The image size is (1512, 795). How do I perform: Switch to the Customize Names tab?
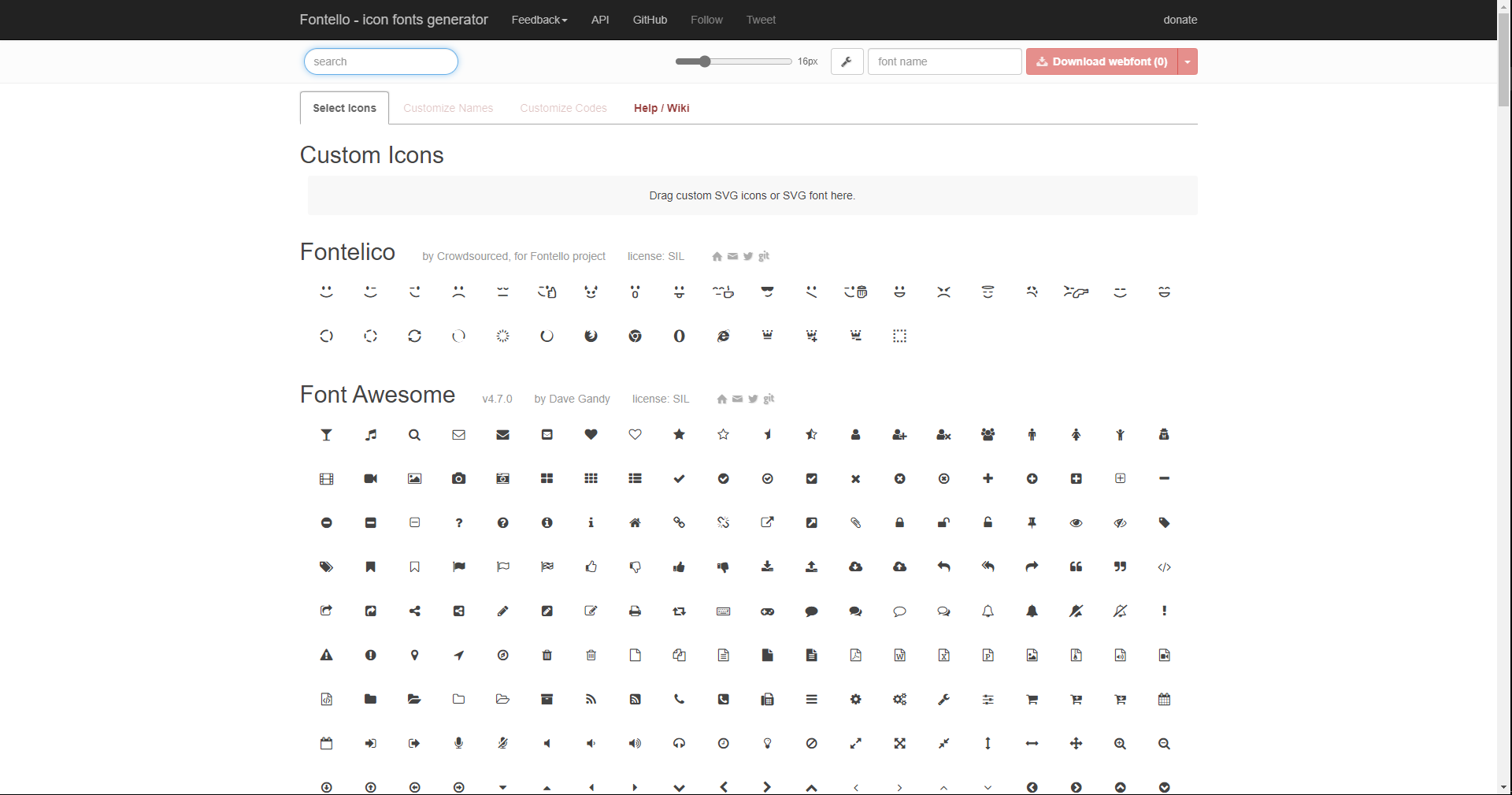coord(448,108)
